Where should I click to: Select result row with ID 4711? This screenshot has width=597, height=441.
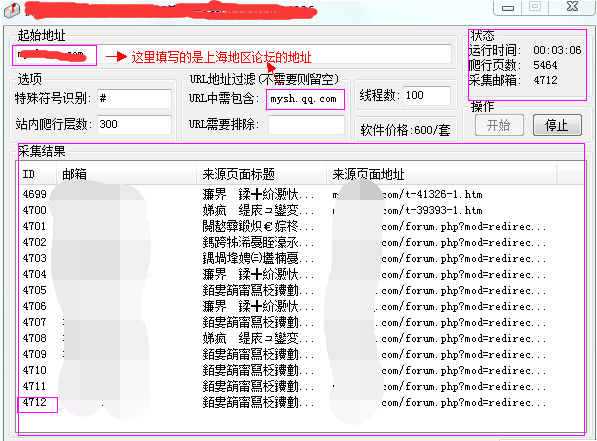point(301,386)
